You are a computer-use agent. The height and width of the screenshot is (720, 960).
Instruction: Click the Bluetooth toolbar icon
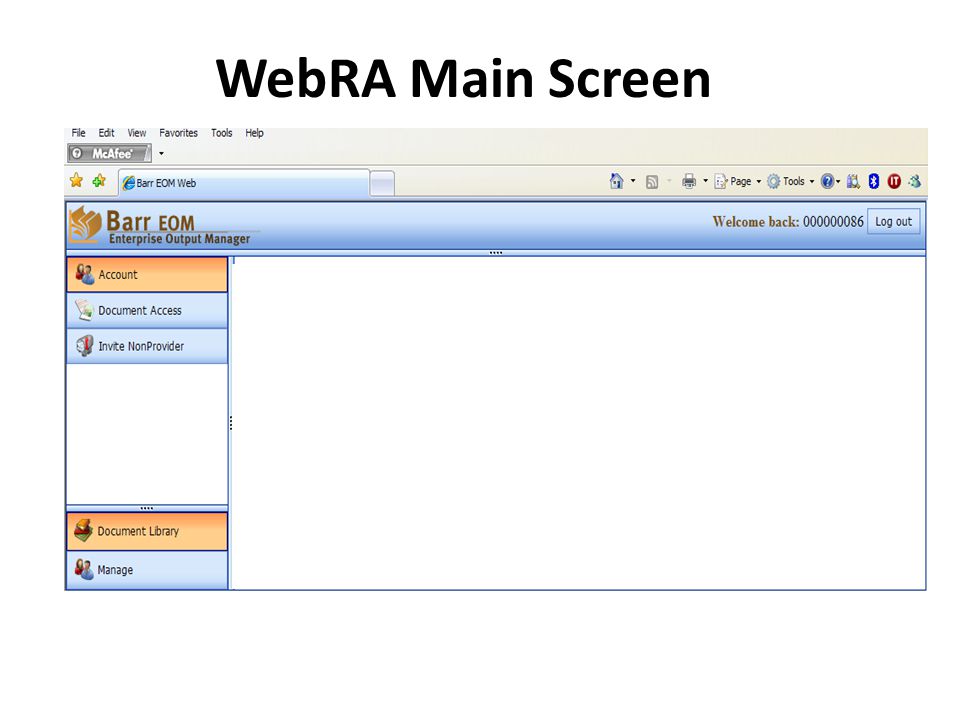pos(874,181)
